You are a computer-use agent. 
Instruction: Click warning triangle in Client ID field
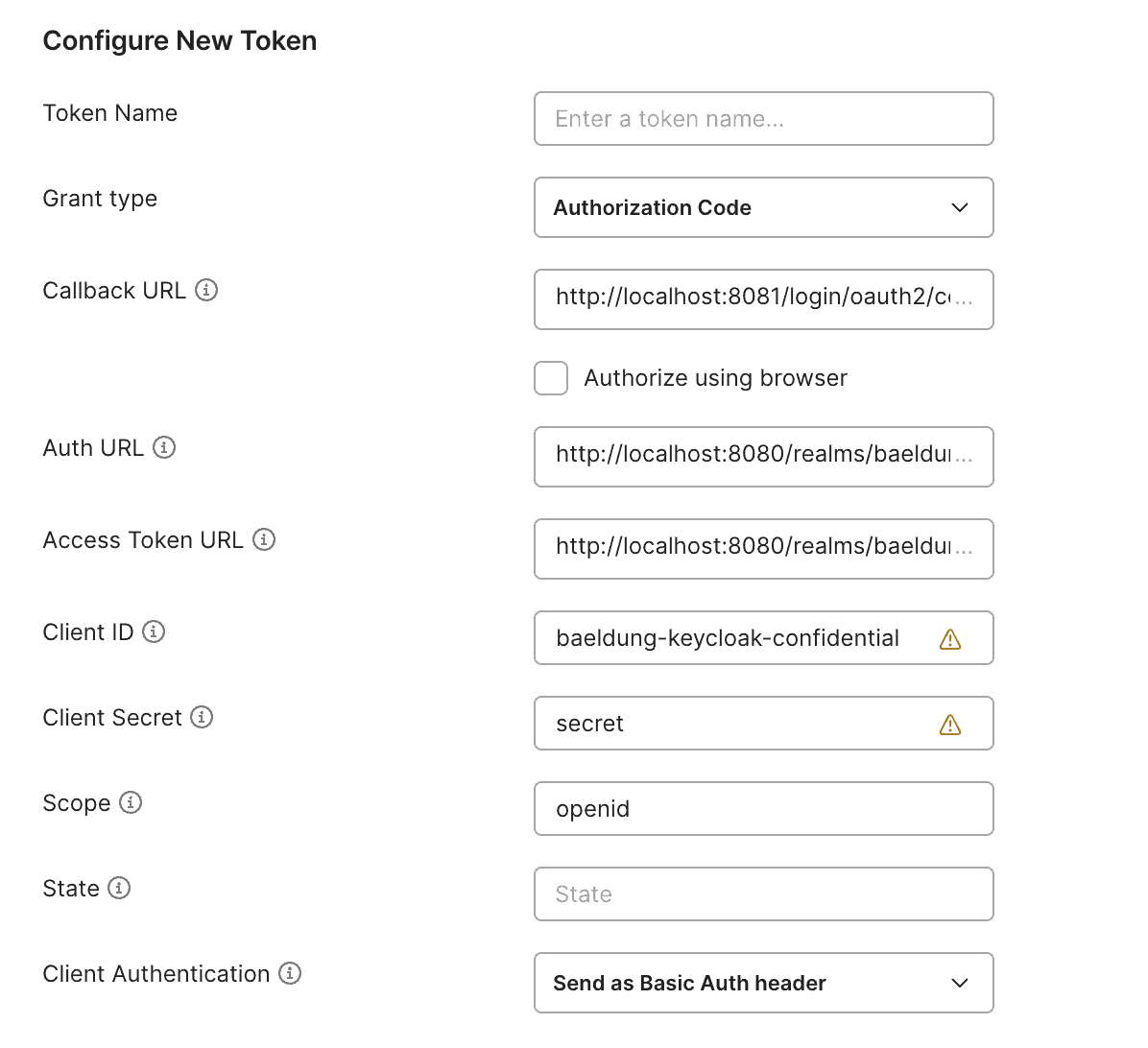tap(949, 639)
